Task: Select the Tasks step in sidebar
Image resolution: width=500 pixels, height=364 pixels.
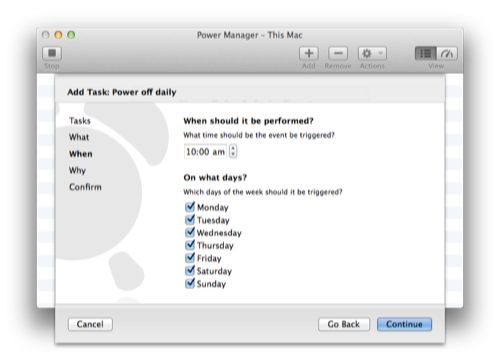Action: [80, 121]
